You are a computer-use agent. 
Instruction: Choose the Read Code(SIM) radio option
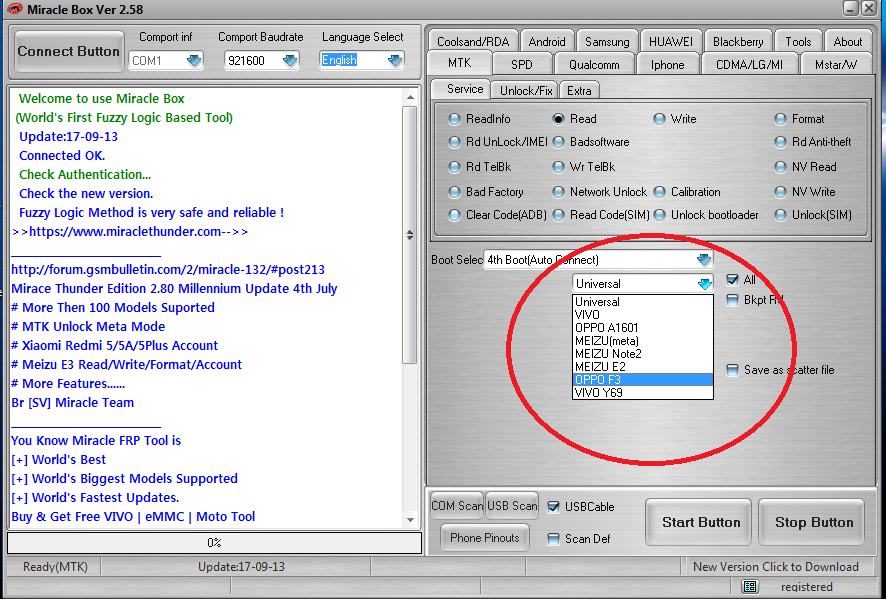(x=558, y=215)
